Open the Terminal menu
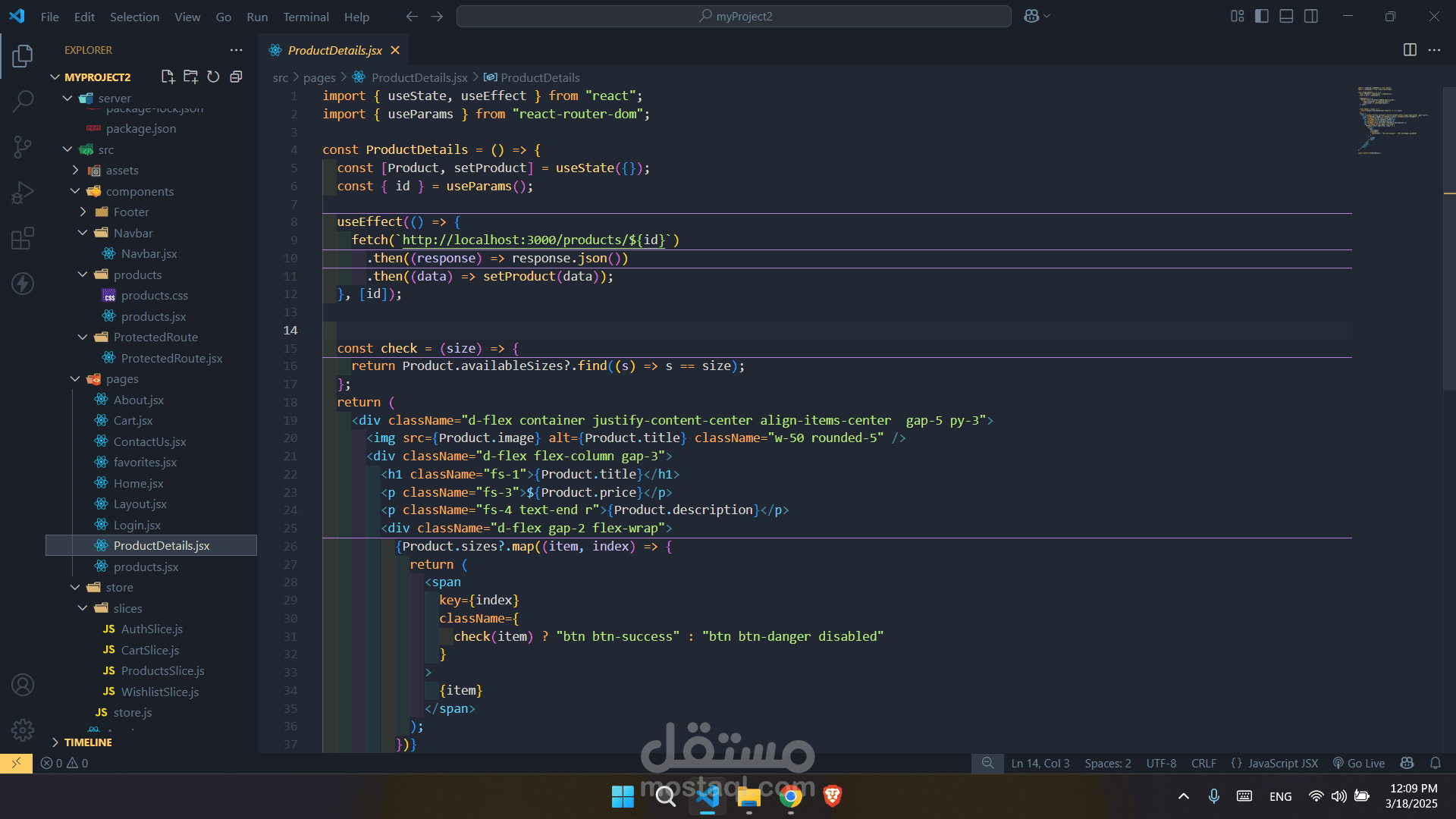Screen dimensions: 1456x819 (x=306, y=17)
